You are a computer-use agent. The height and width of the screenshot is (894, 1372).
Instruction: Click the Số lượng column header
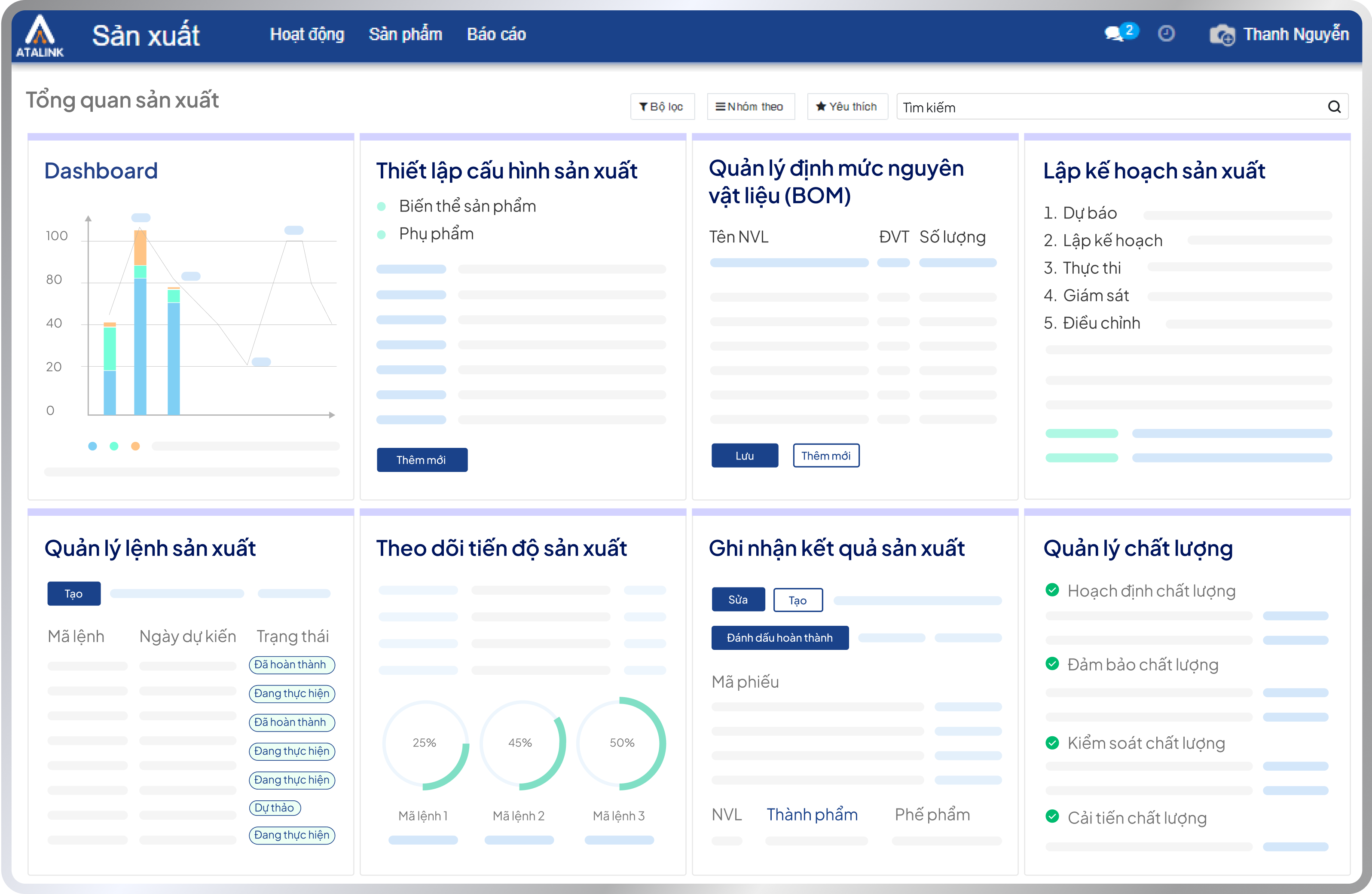tap(952, 237)
